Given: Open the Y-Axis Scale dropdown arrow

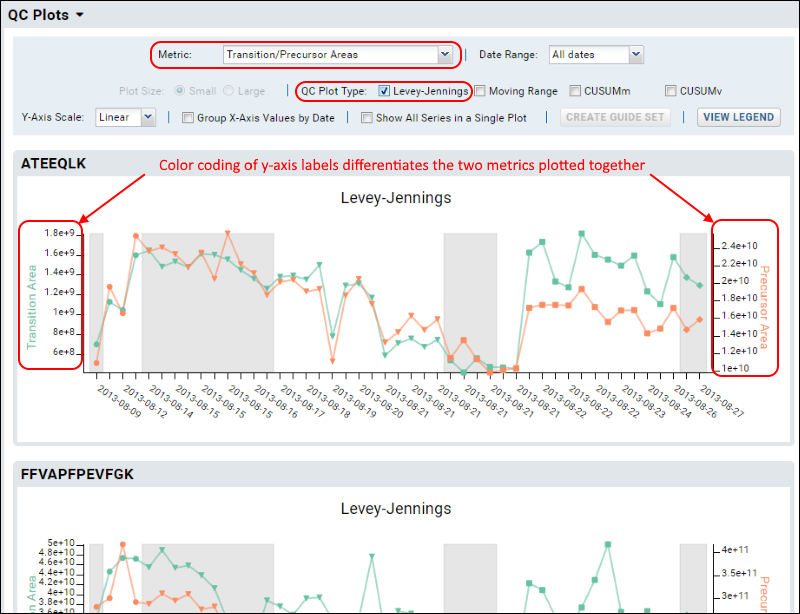Looking at the screenshot, I should [148, 117].
